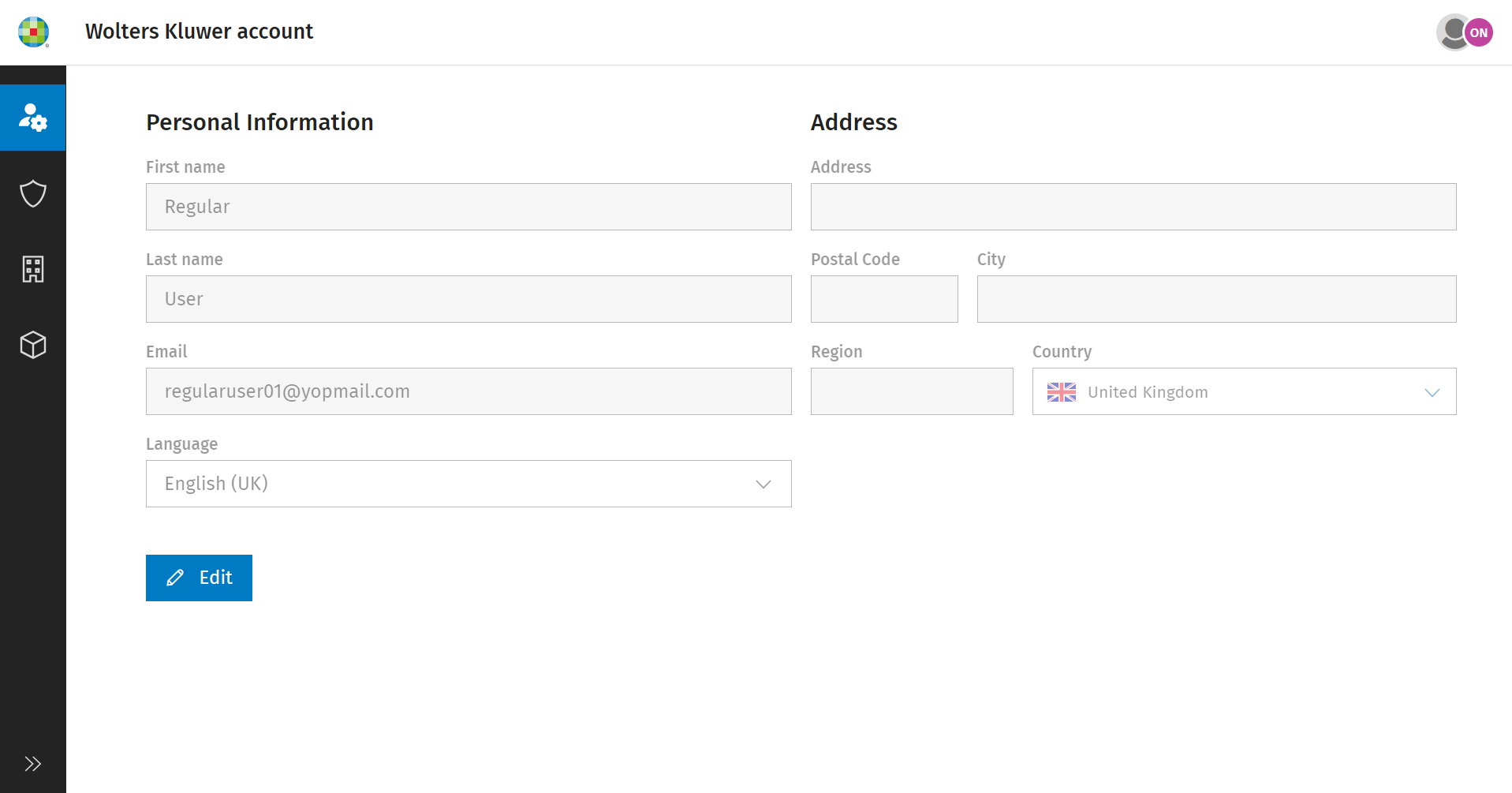Select the personal settings sidebar icon
This screenshot has width=1512, height=793.
tap(33, 118)
